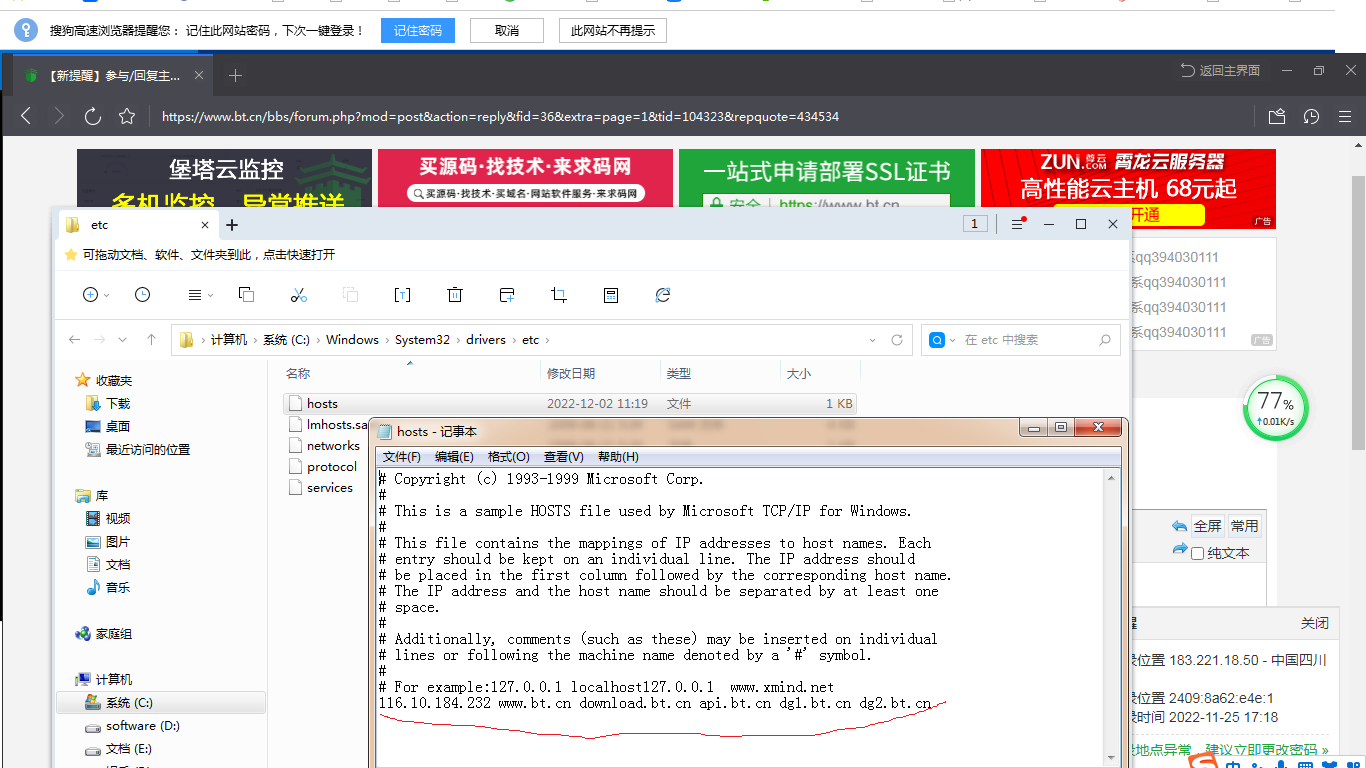Click 全屏 button in forum editor
The image size is (1366, 768).
tap(1207, 526)
